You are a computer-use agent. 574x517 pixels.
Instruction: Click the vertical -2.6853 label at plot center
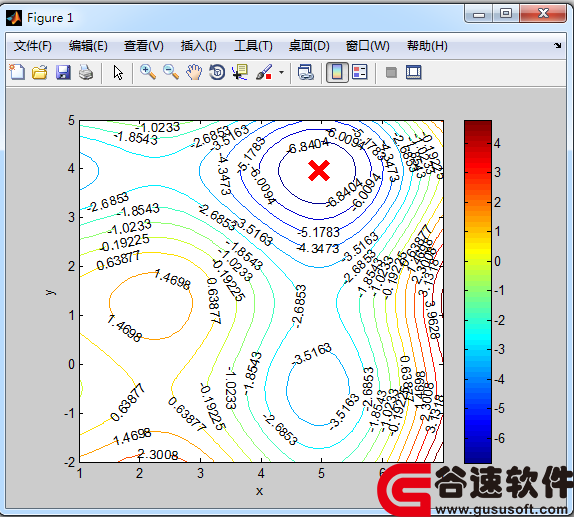(299, 306)
